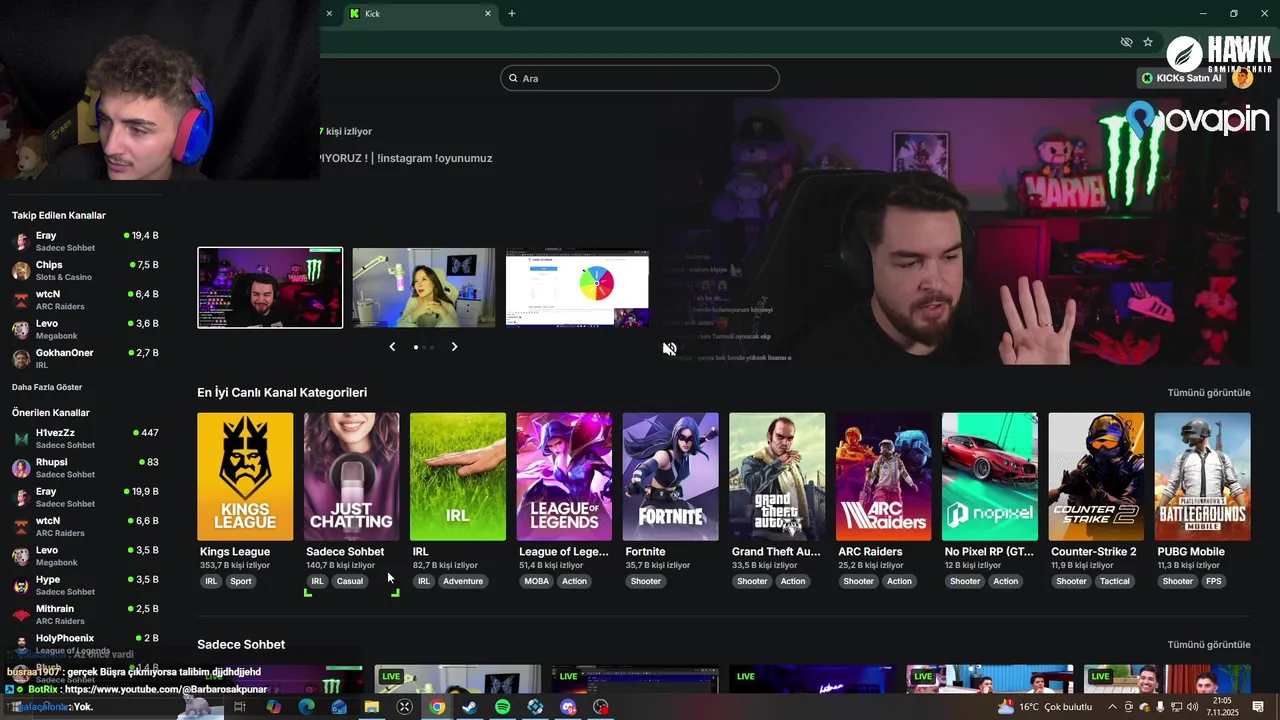
Task: Open No Pixel RP category card
Action: coord(990,477)
